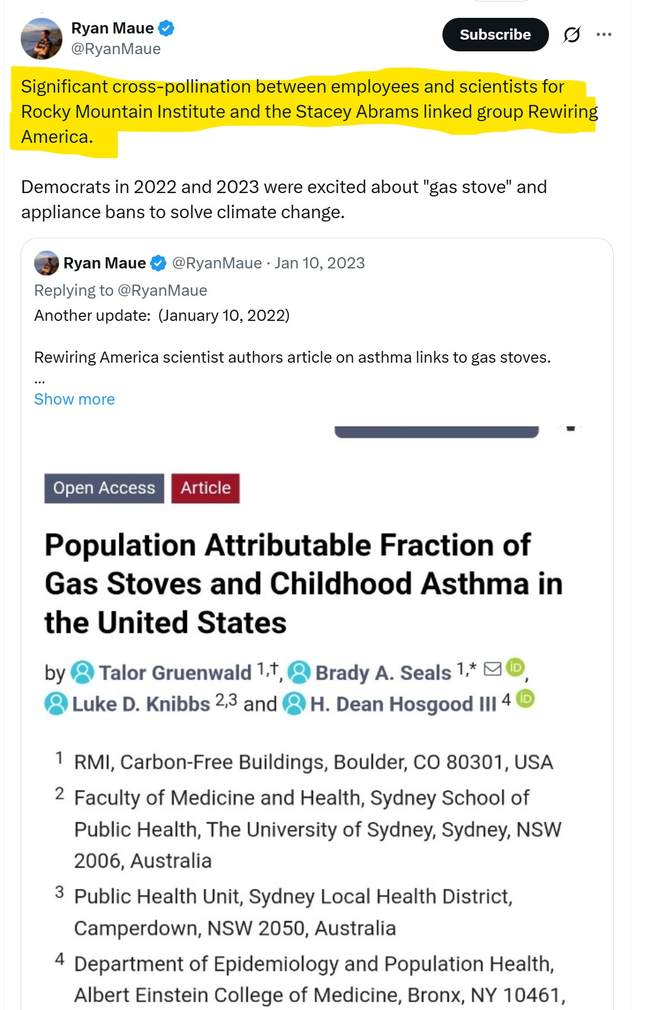Open H. Dean Hosgood III's ORCID icon
This screenshot has height=1010, width=650.
pyautogui.click(x=526, y=699)
